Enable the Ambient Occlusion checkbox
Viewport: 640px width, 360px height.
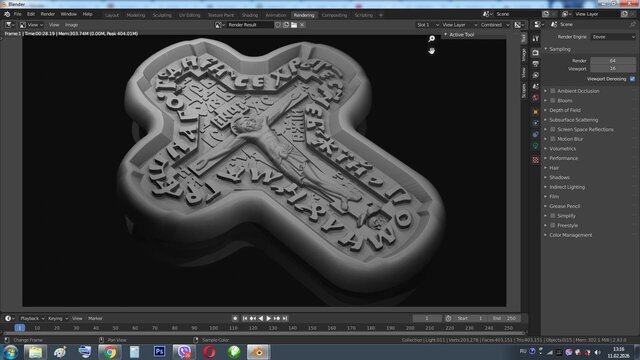pyautogui.click(x=553, y=91)
